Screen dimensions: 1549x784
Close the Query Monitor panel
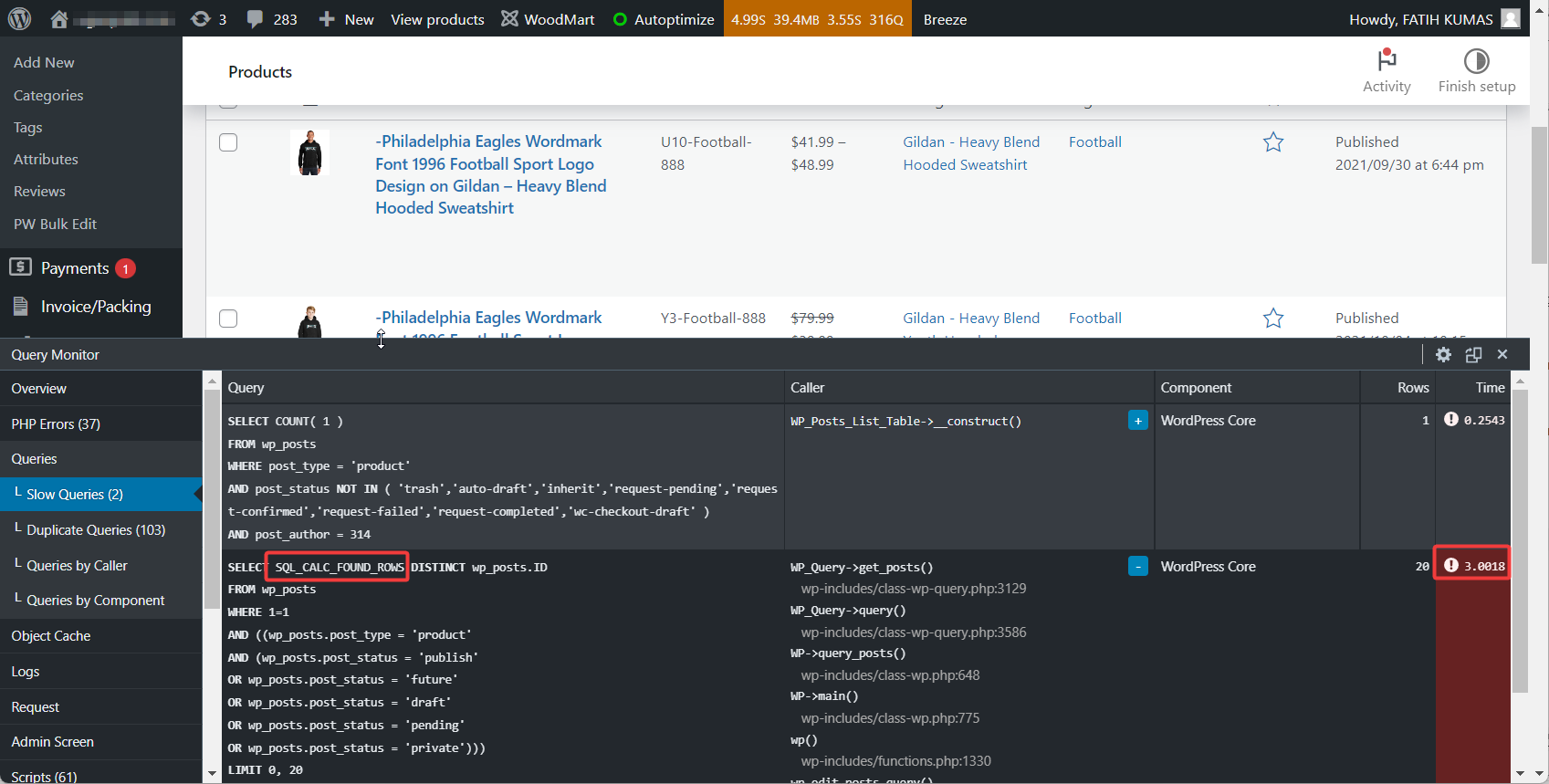(1502, 354)
